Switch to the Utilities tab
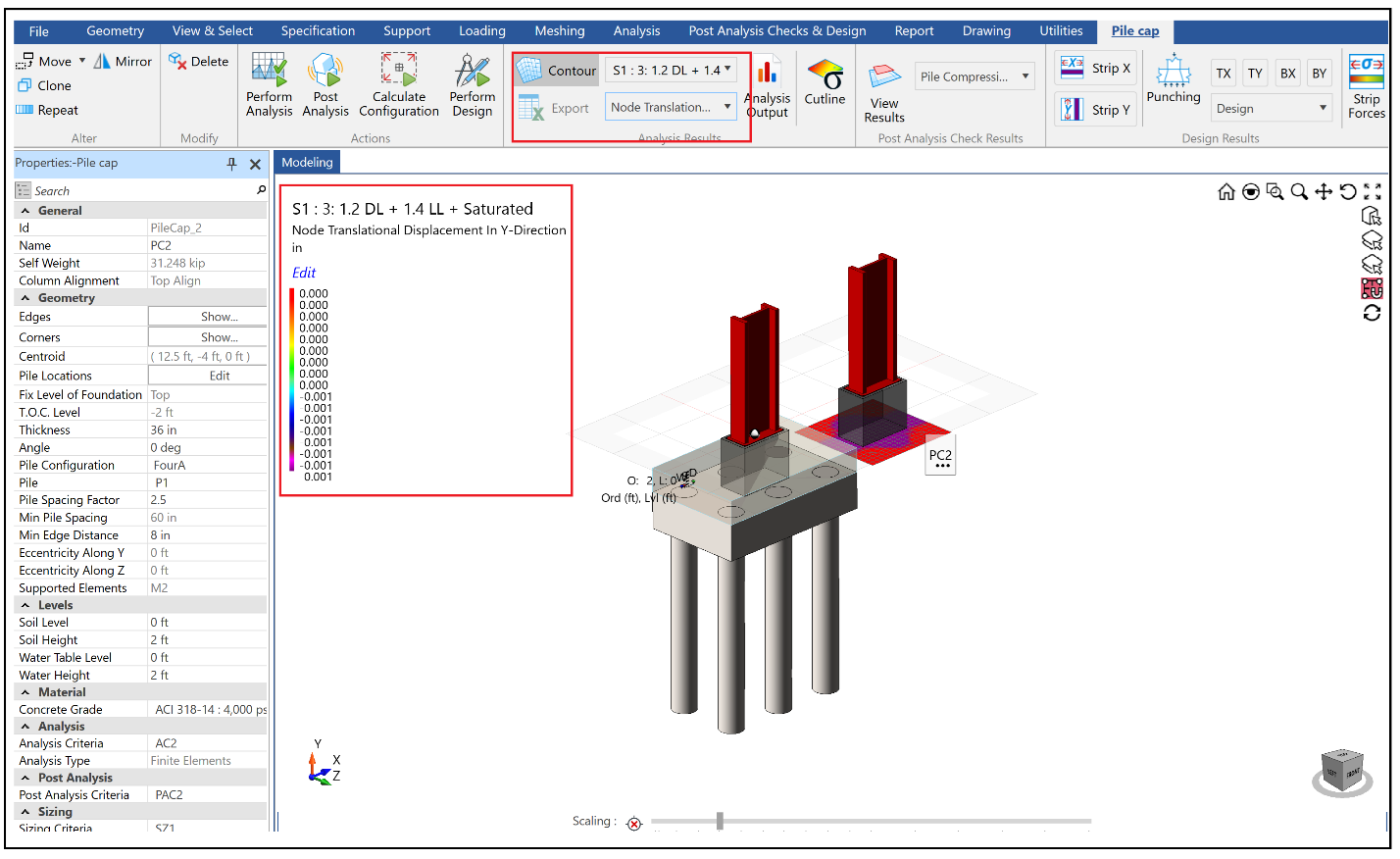 pyautogui.click(x=1061, y=31)
